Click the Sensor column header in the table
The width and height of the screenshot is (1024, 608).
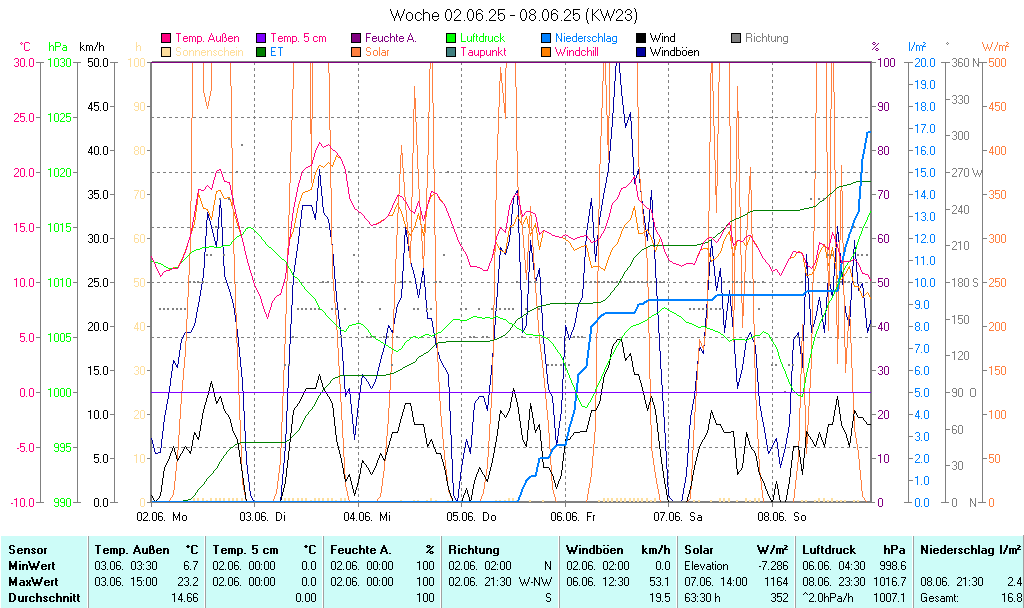click(x=27, y=550)
